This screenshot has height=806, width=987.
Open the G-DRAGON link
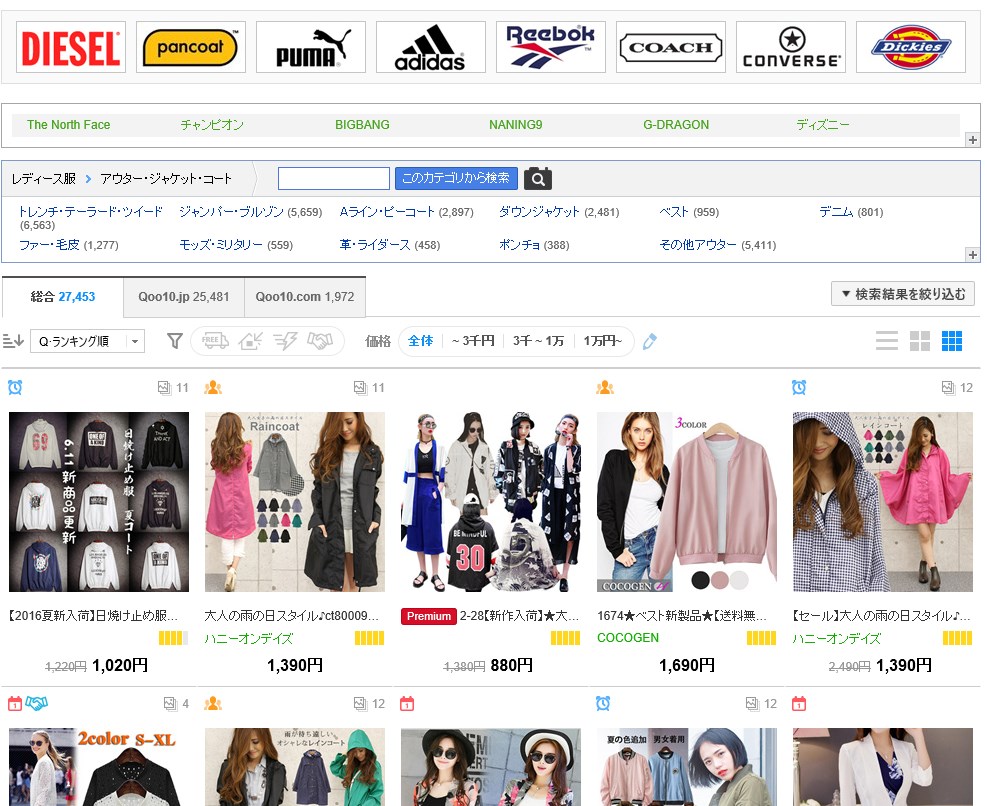point(676,125)
